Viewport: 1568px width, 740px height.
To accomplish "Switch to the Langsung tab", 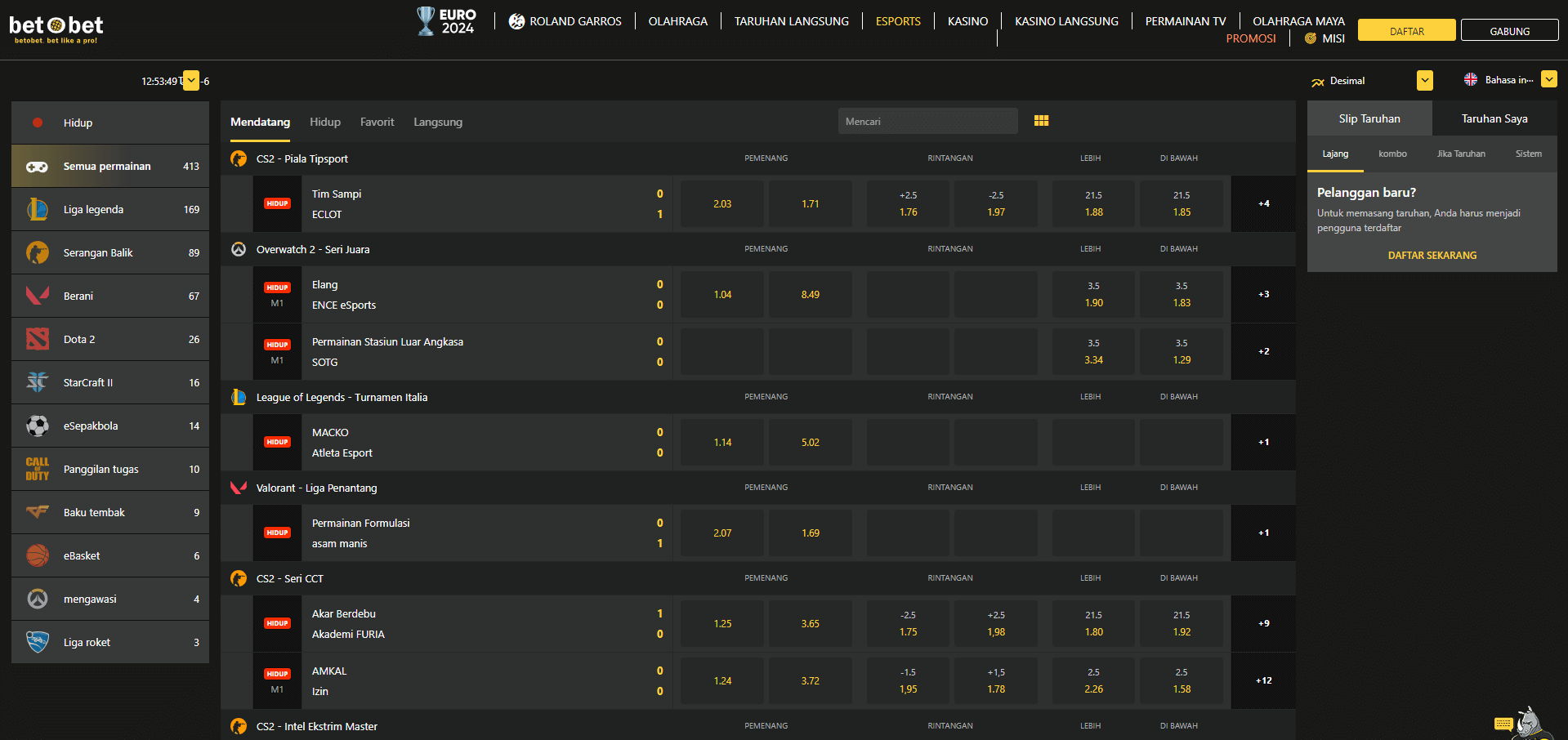I will (438, 122).
